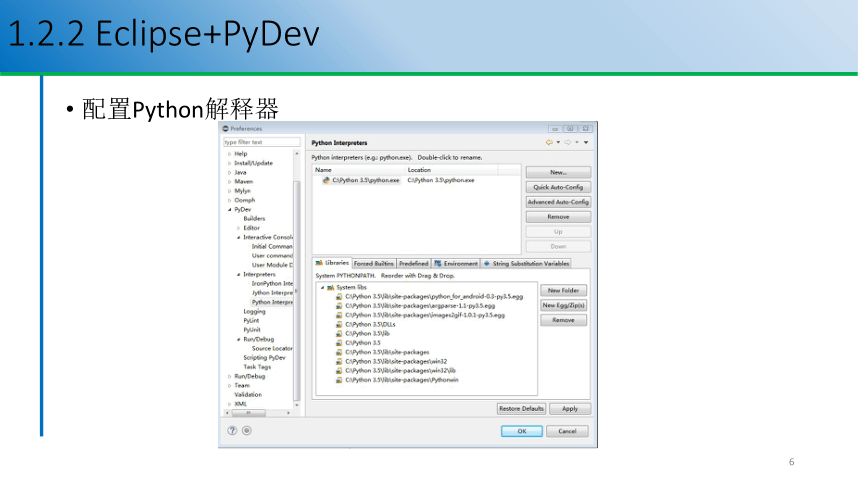Click icon next to Pythonwin path entry
The image size is (860, 484).
pos(340,380)
